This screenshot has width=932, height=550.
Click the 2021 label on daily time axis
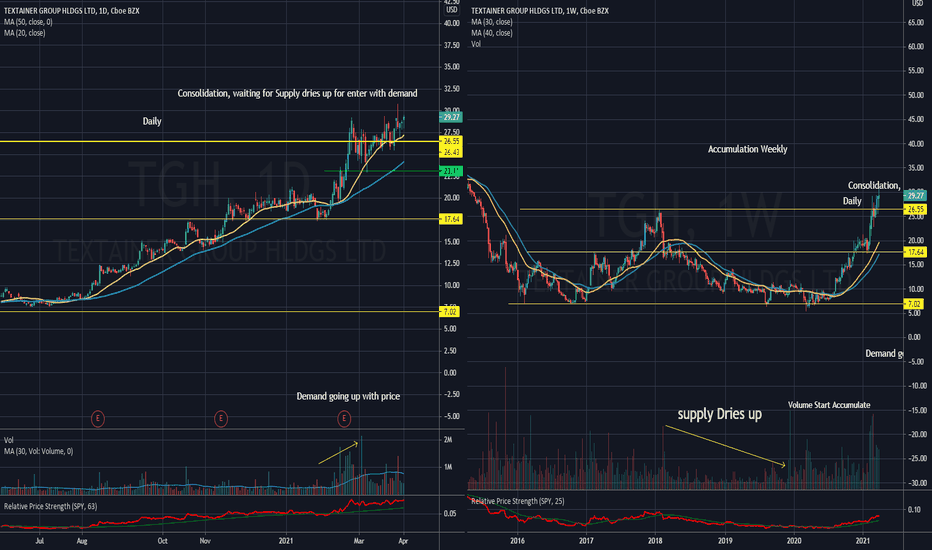point(286,541)
